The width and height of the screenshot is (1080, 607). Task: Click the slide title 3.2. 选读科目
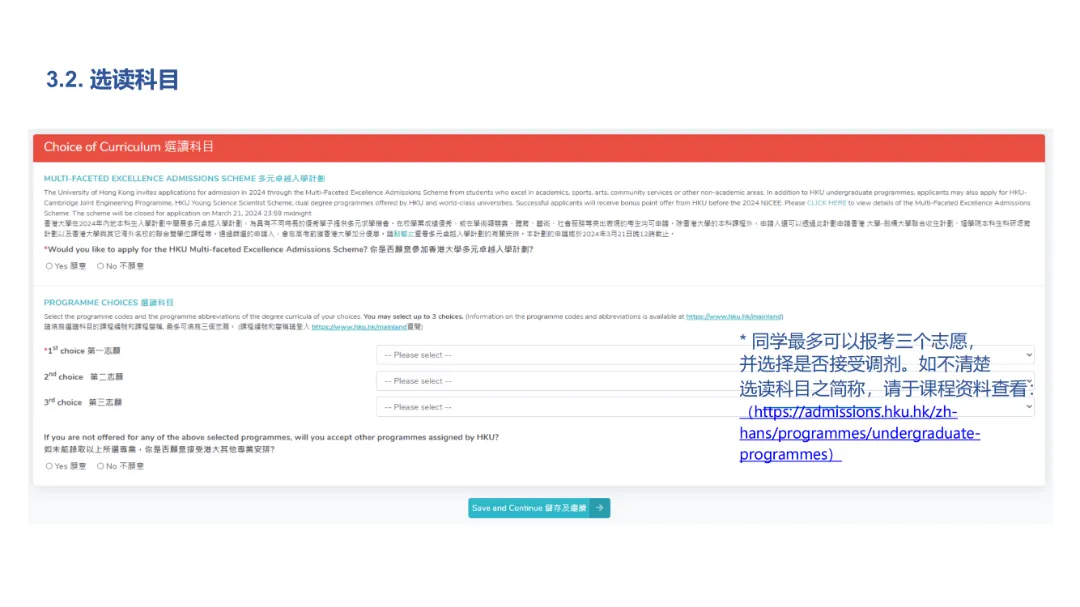point(112,80)
